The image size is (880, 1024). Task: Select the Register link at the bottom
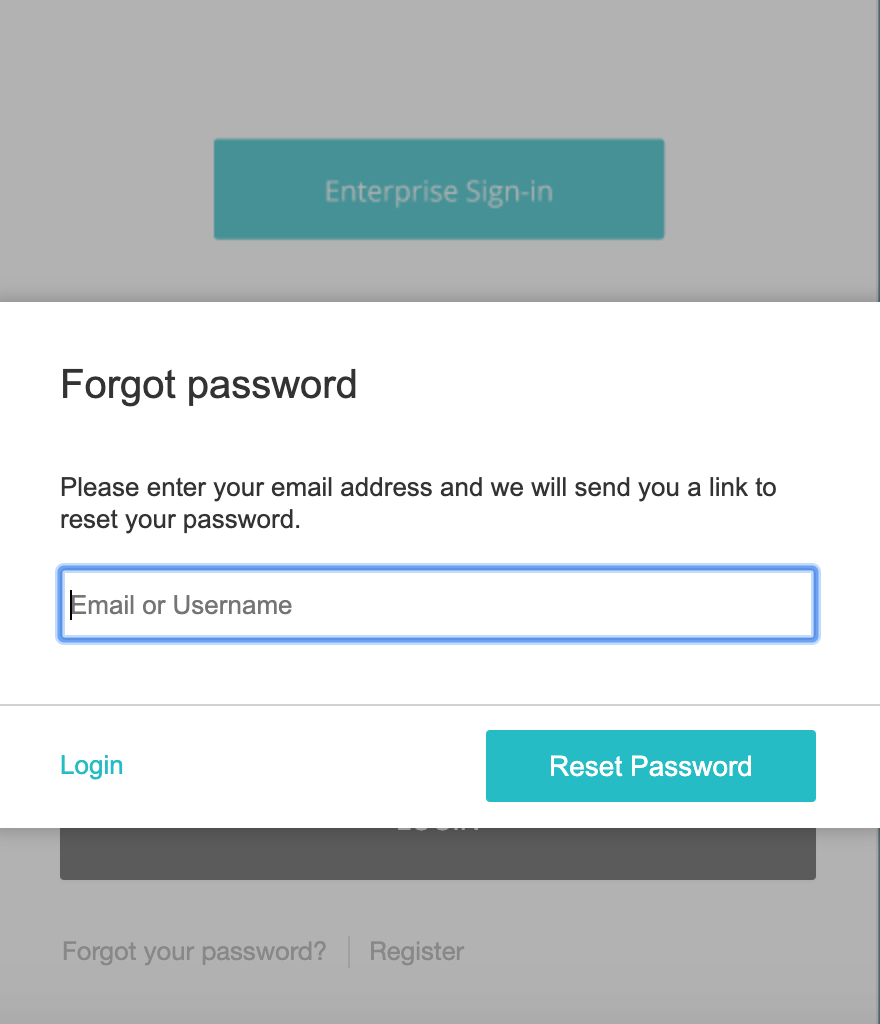pos(416,951)
